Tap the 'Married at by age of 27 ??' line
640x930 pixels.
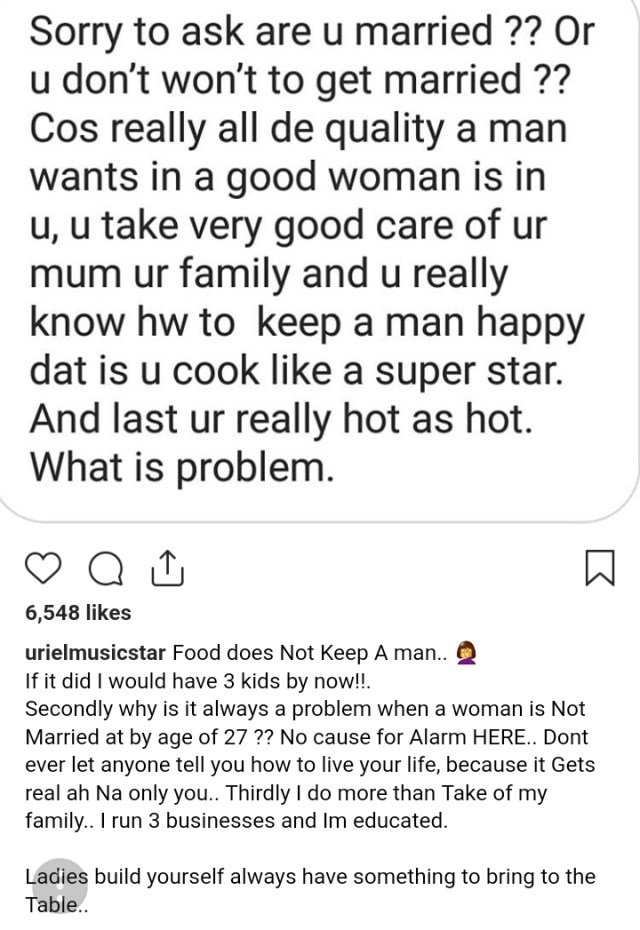[x=150, y=737]
